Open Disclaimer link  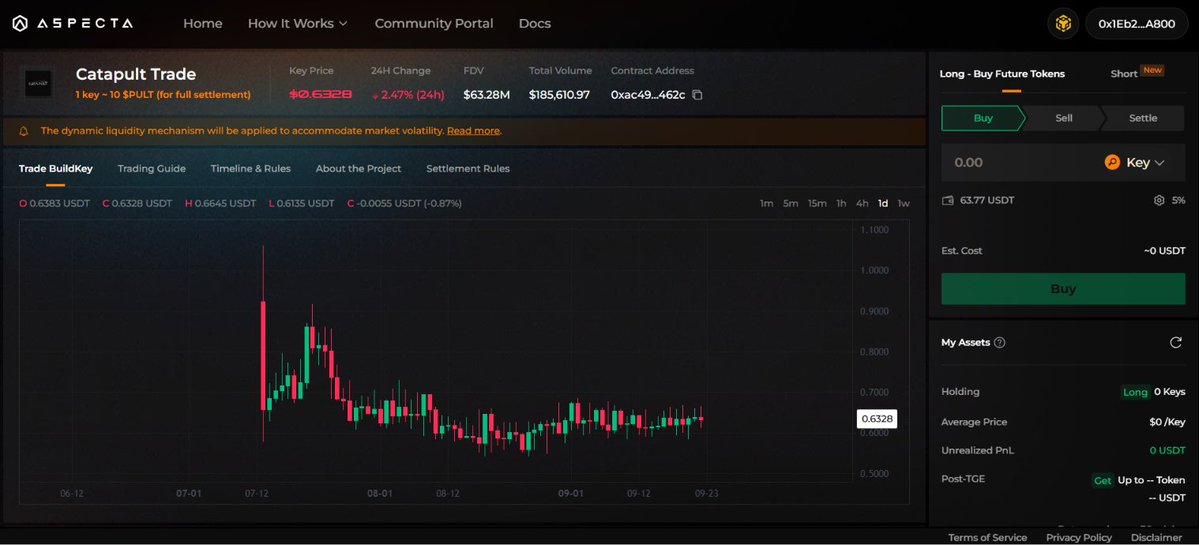tap(1156, 537)
